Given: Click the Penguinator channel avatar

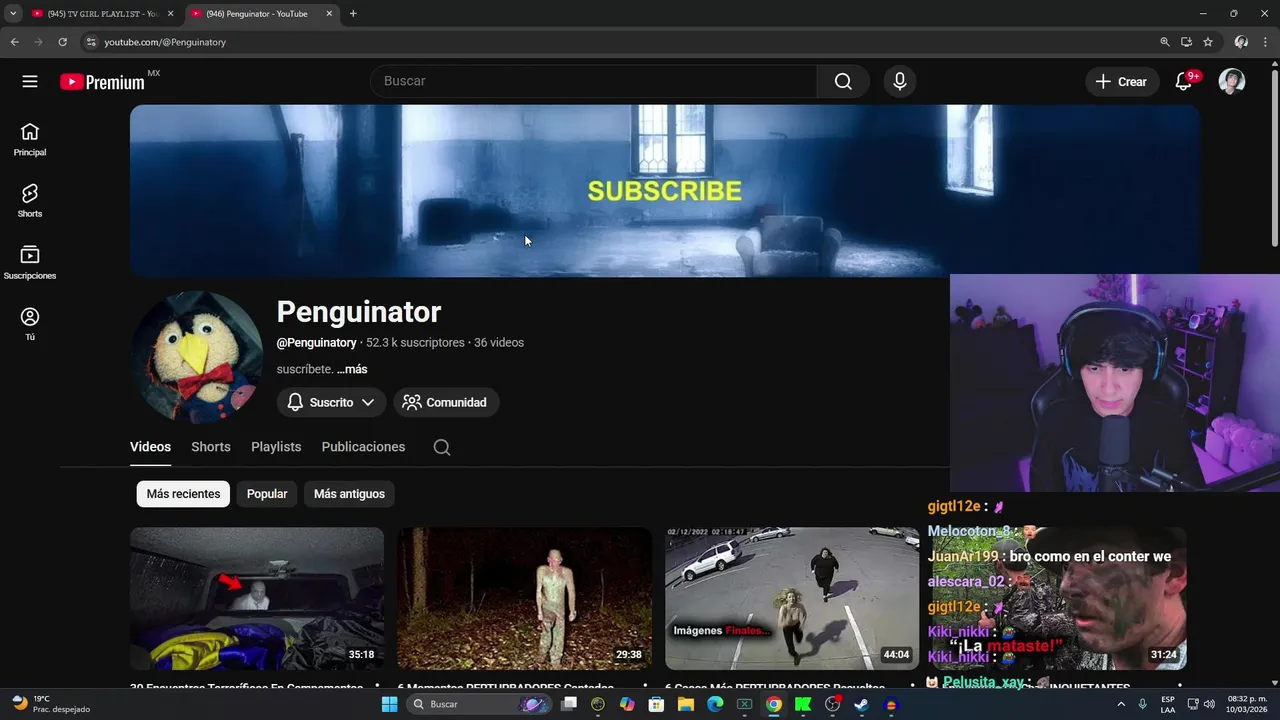Looking at the screenshot, I should point(197,357).
